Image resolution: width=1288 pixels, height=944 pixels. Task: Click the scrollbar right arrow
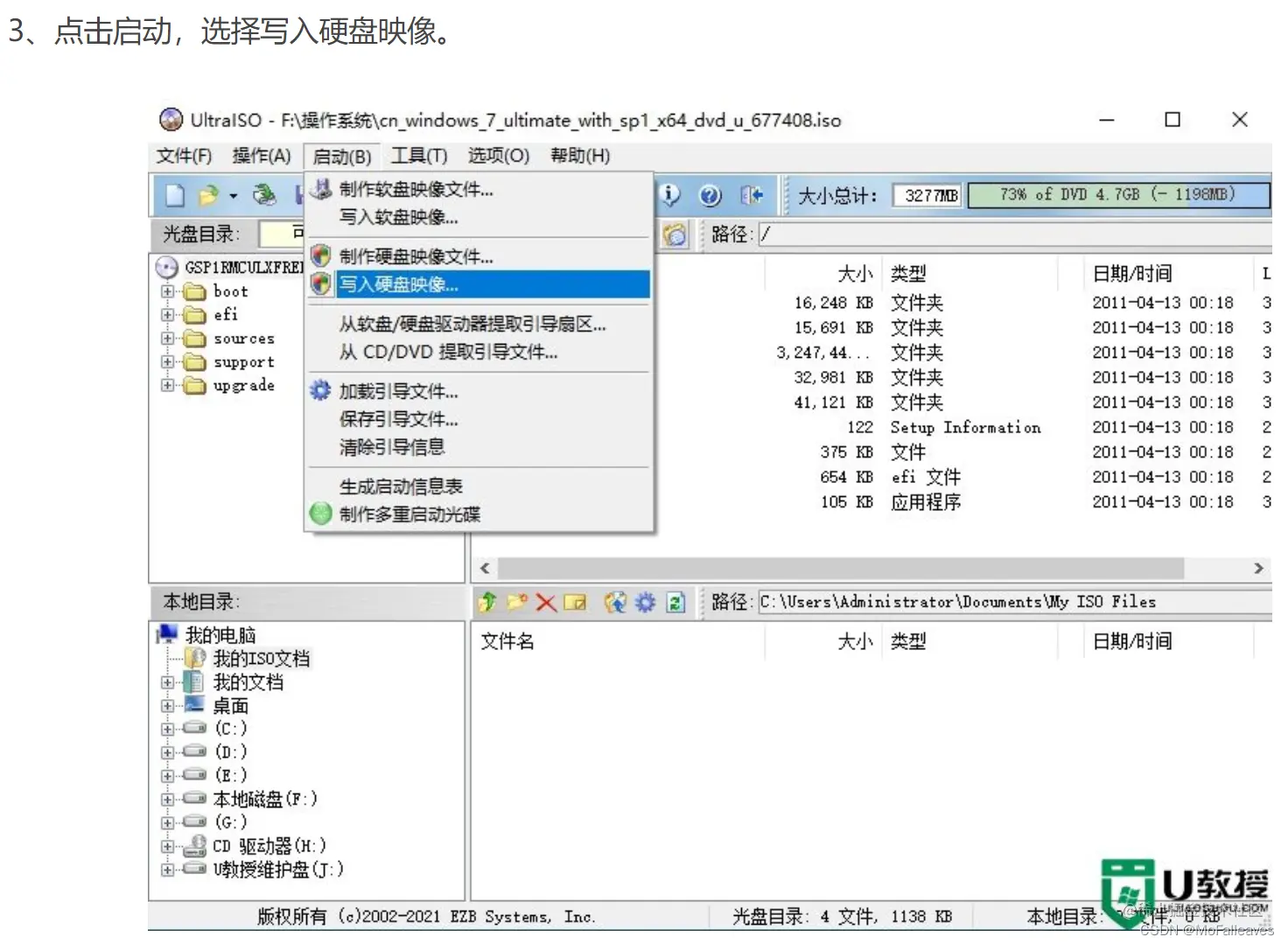(1258, 568)
